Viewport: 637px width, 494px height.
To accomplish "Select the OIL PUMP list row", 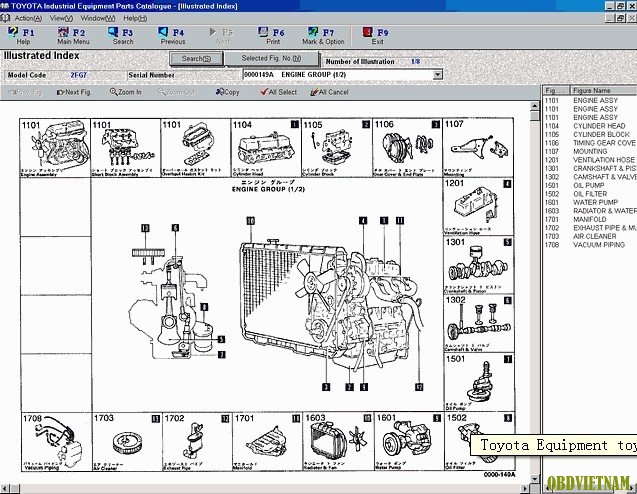I will 590,185.
